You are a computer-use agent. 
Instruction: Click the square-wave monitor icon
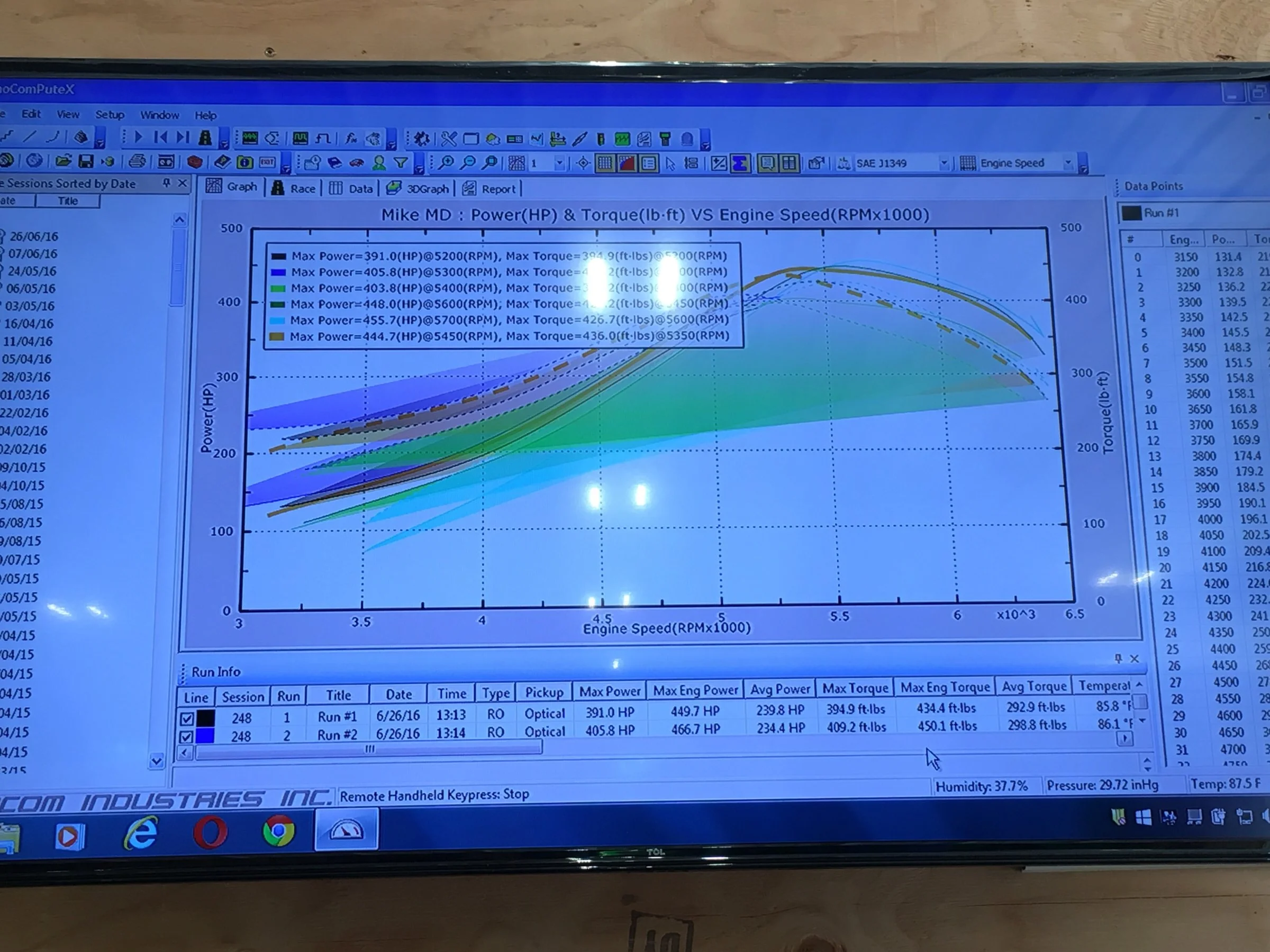(300, 138)
